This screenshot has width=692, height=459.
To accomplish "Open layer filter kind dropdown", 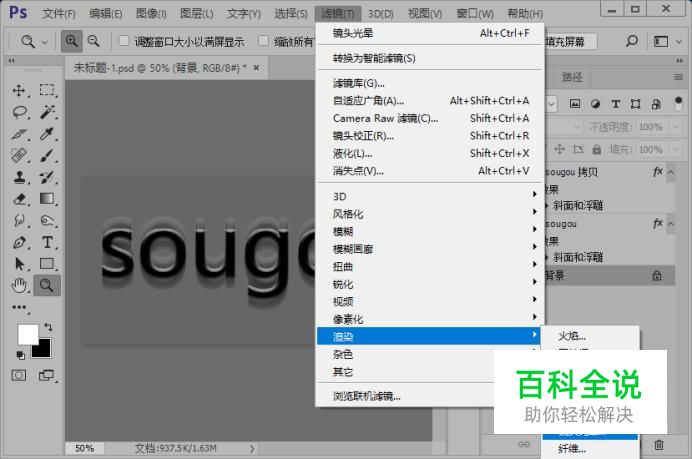I will [x=552, y=104].
